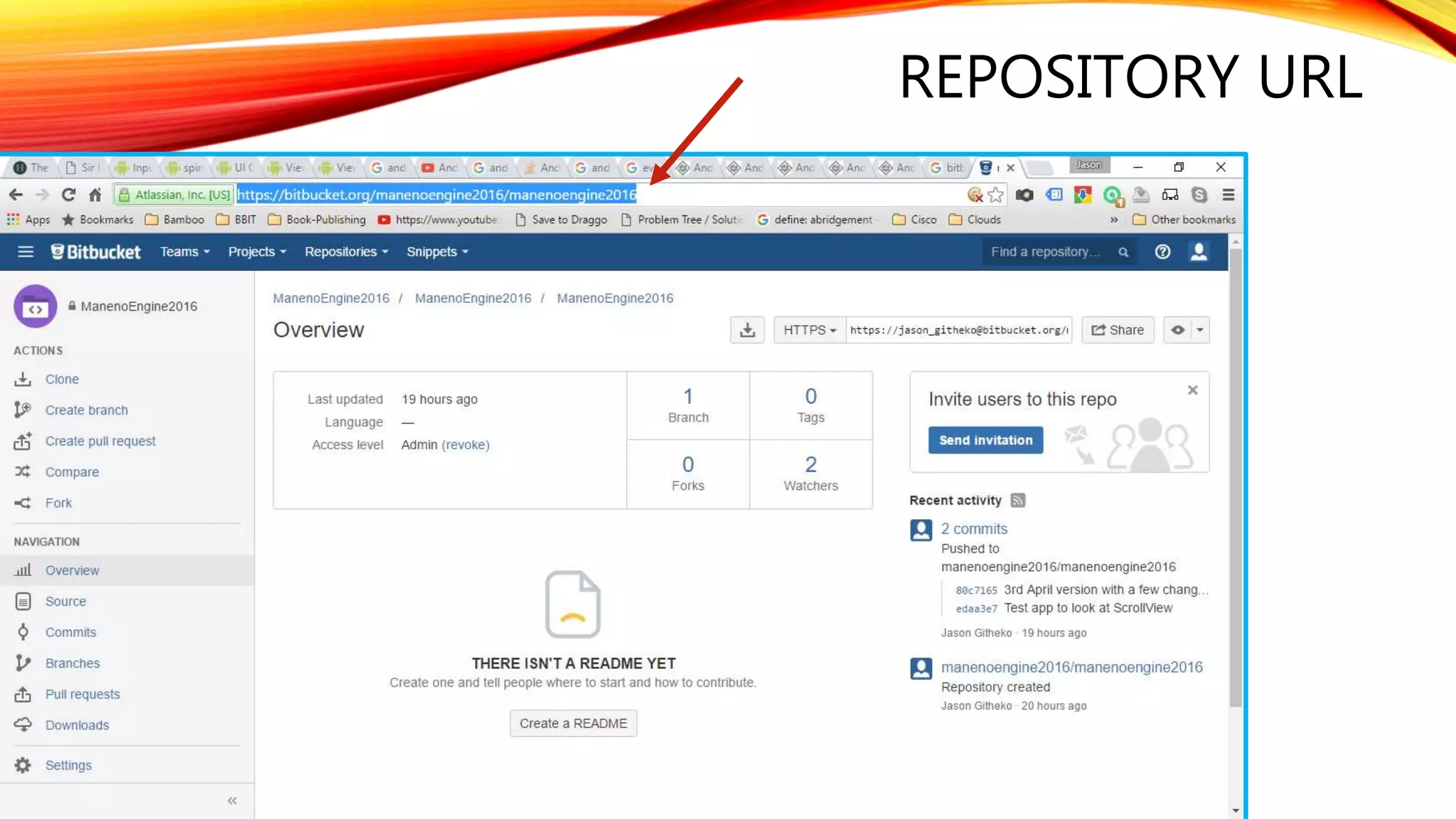
Task: Click the revoke access link
Action: (x=466, y=445)
